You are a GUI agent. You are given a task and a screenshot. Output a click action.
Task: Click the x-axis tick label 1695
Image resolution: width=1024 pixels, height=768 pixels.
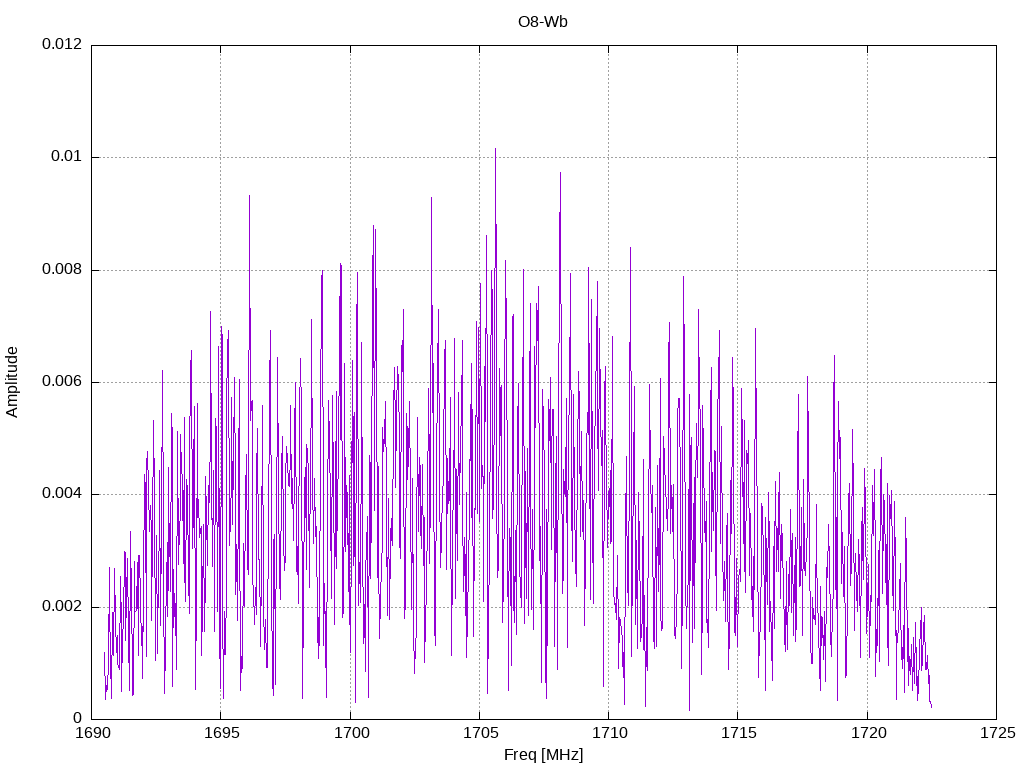coord(221,733)
